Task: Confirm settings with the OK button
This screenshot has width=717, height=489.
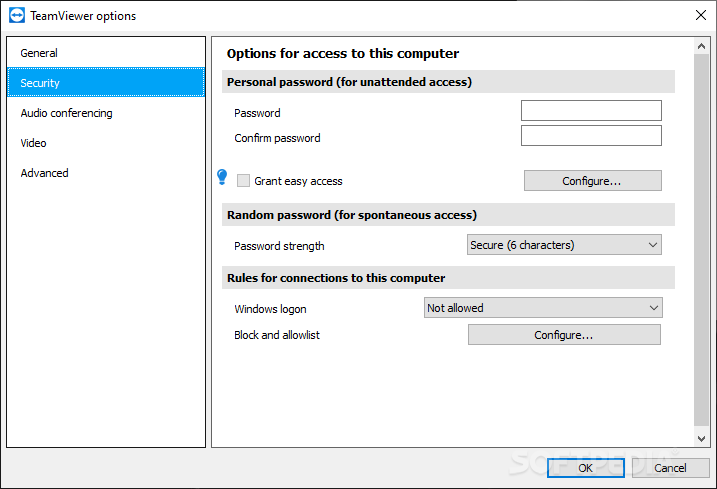Action: (x=586, y=468)
